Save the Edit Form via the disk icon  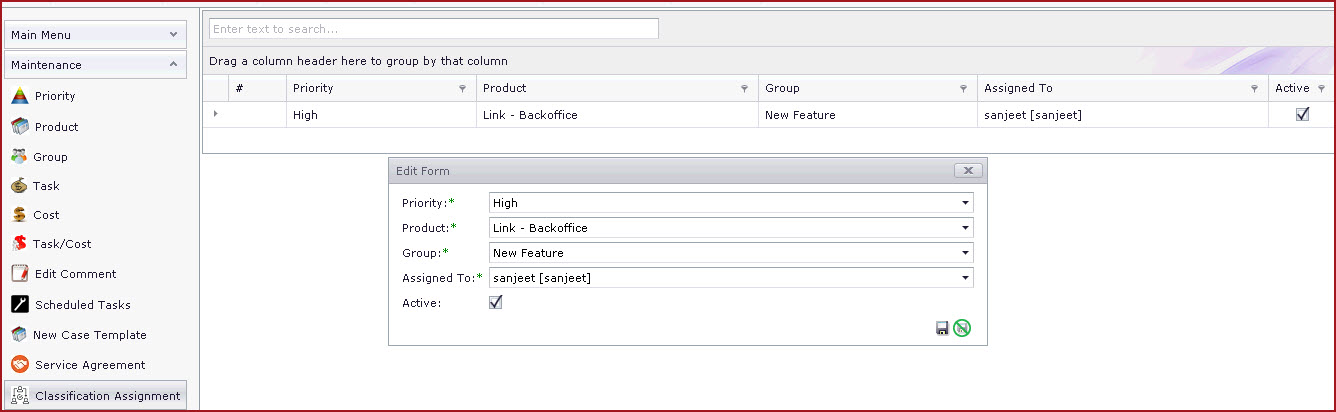[x=942, y=328]
